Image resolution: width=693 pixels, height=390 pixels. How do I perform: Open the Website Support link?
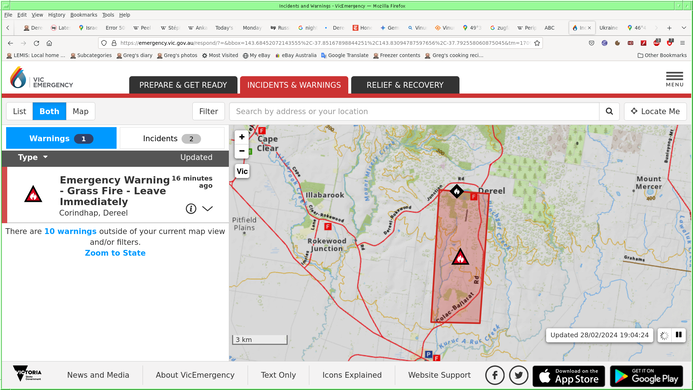coord(439,375)
